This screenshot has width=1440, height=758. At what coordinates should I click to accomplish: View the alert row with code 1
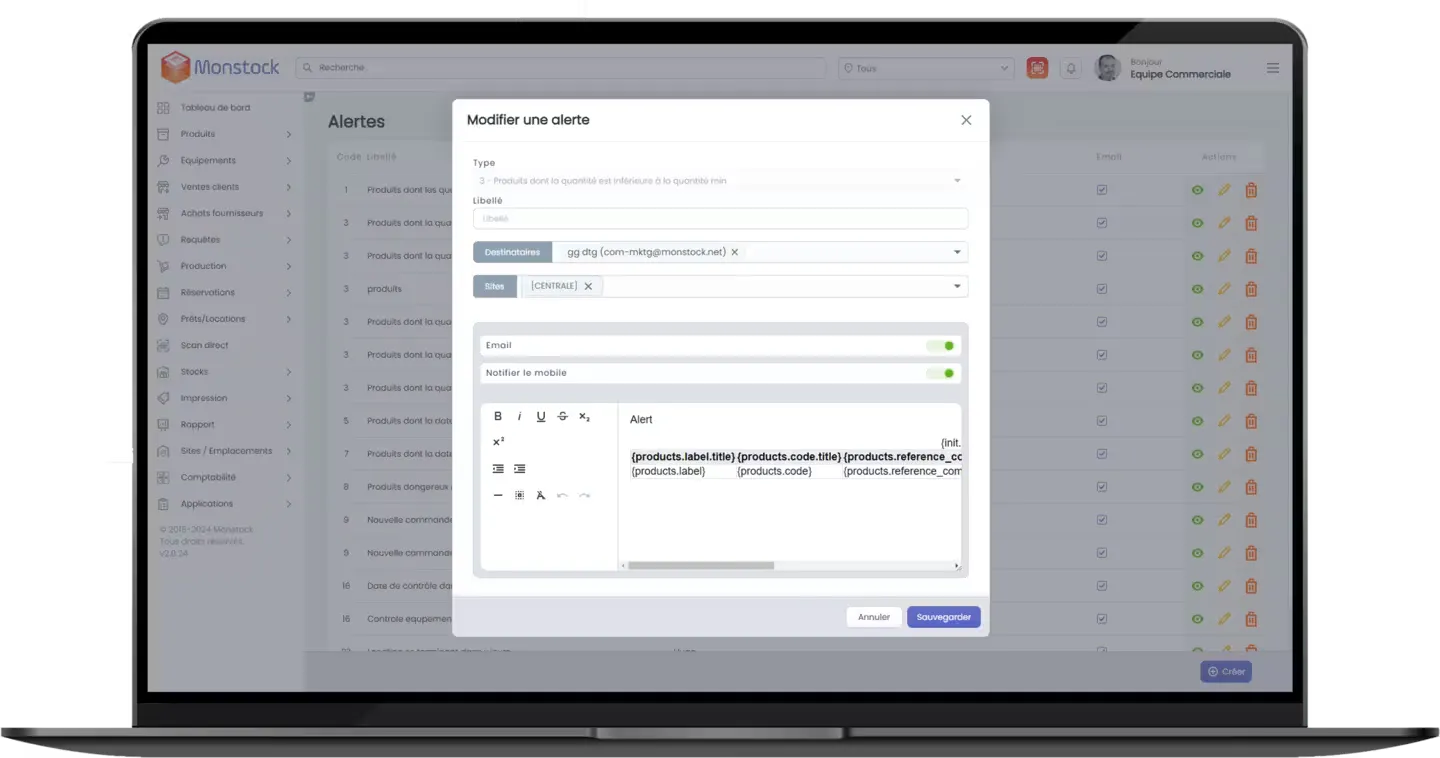point(1197,190)
